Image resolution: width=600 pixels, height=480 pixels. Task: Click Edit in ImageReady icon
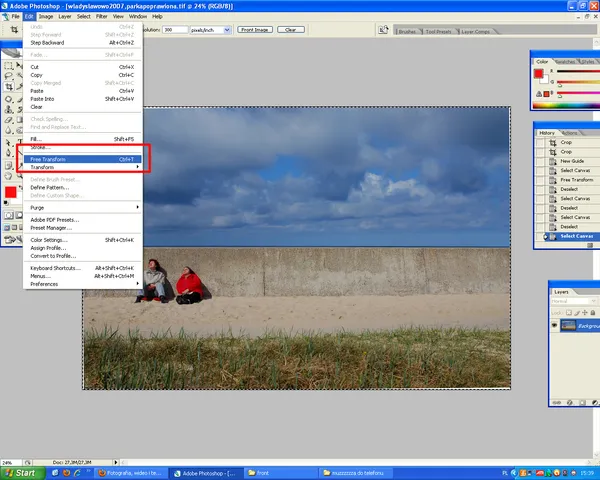click(11, 240)
